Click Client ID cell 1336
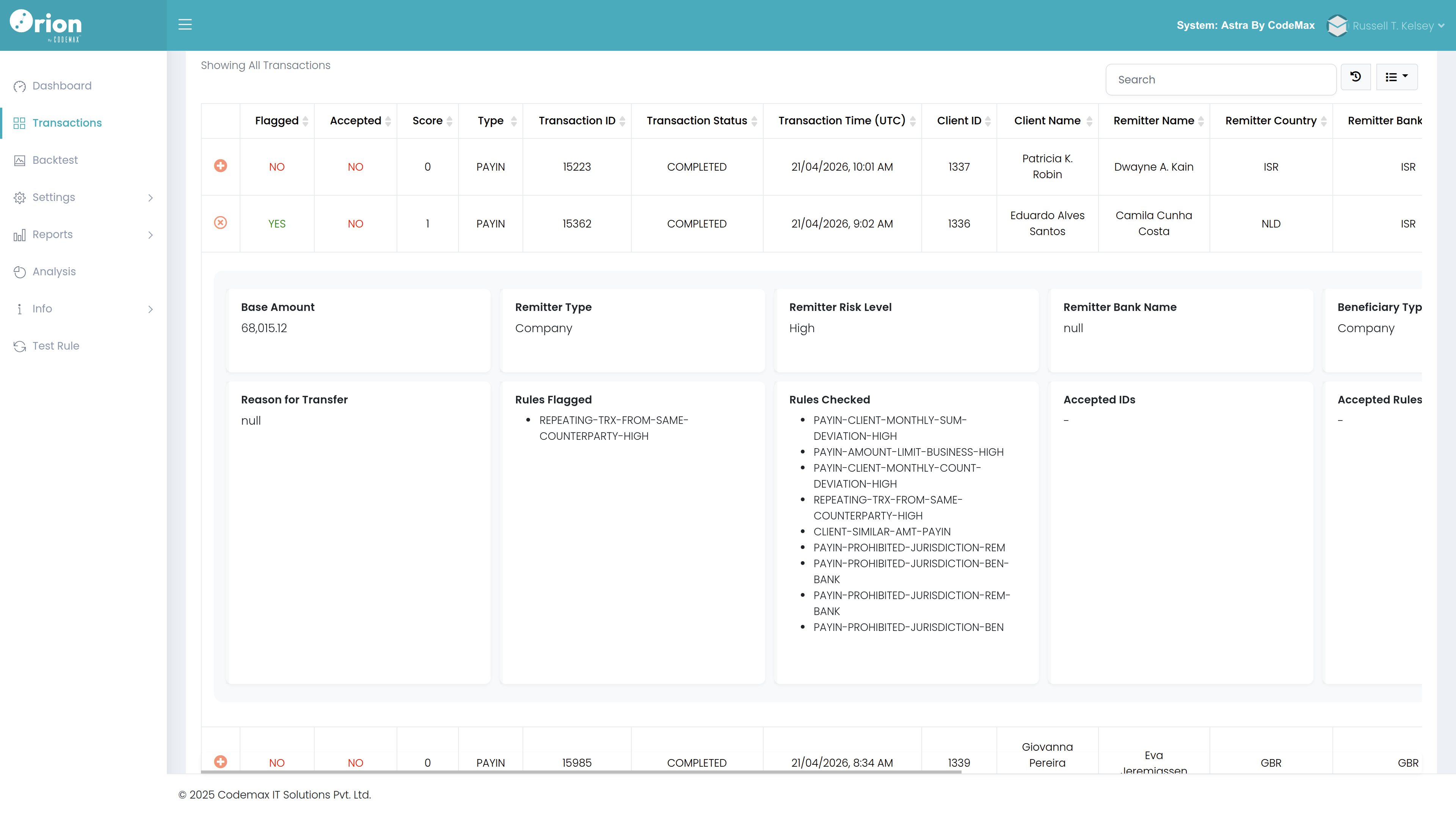 [959, 224]
